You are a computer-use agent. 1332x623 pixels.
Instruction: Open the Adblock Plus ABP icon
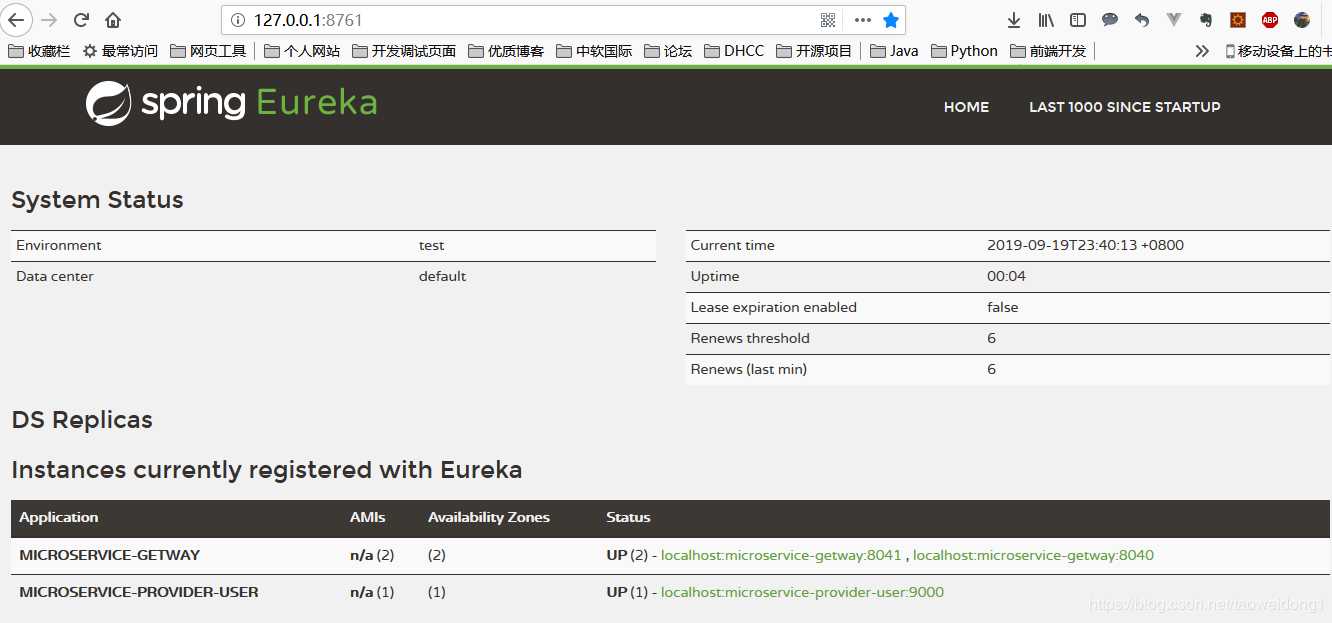[x=1270, y=20]
